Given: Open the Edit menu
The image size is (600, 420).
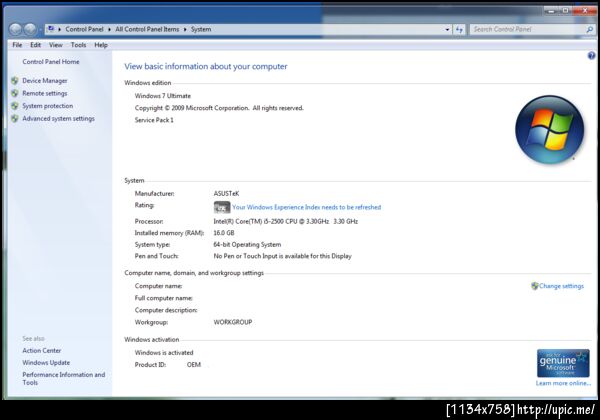Looking at the screenshot, I should coord(36,45).
